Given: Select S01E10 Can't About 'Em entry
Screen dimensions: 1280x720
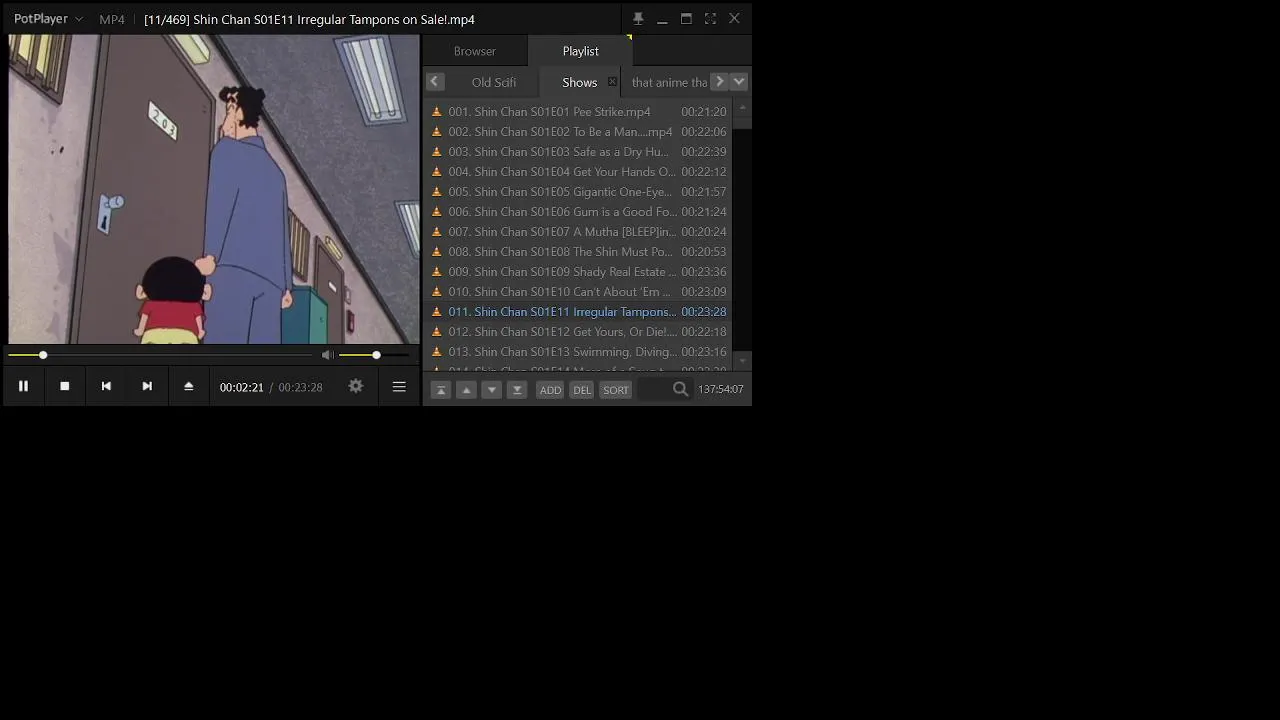Looking at the screenshot, I should [579, 292].
